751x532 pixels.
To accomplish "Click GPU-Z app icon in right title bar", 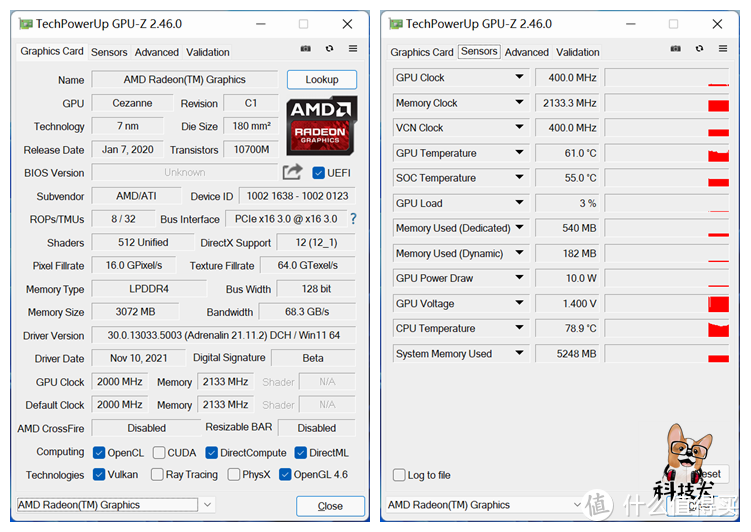I will pos(396,23).
